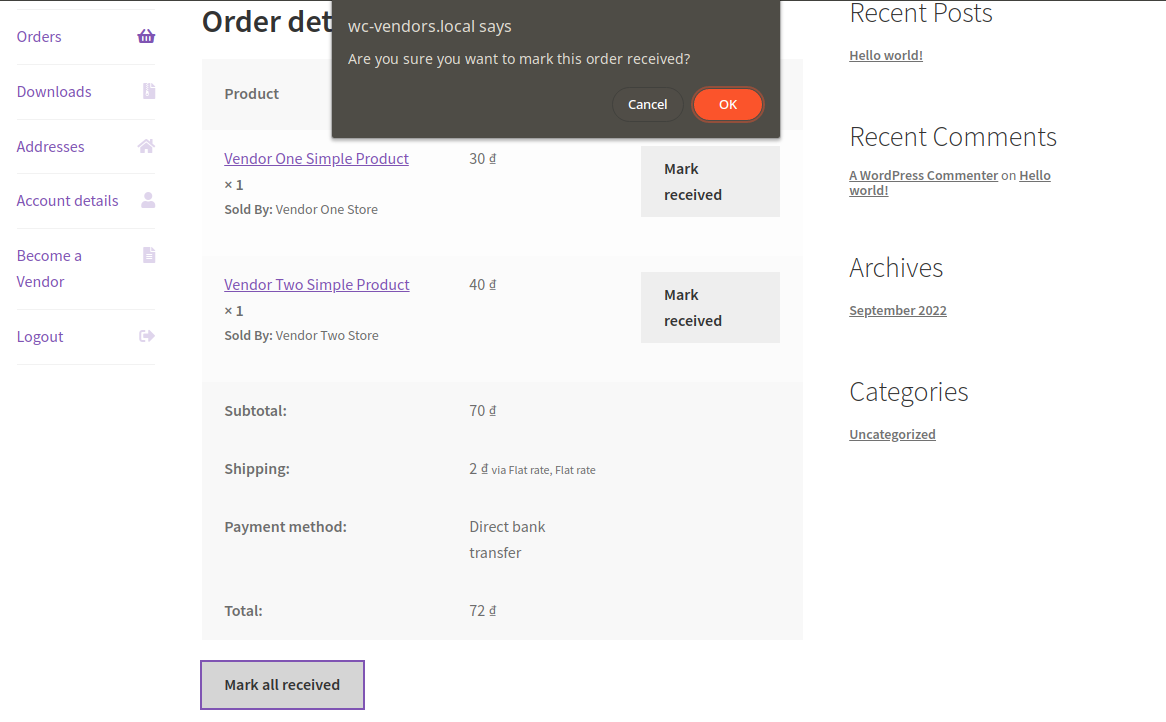Confirm the dialog with OK
1166x722 pixels.
(727, 104)
